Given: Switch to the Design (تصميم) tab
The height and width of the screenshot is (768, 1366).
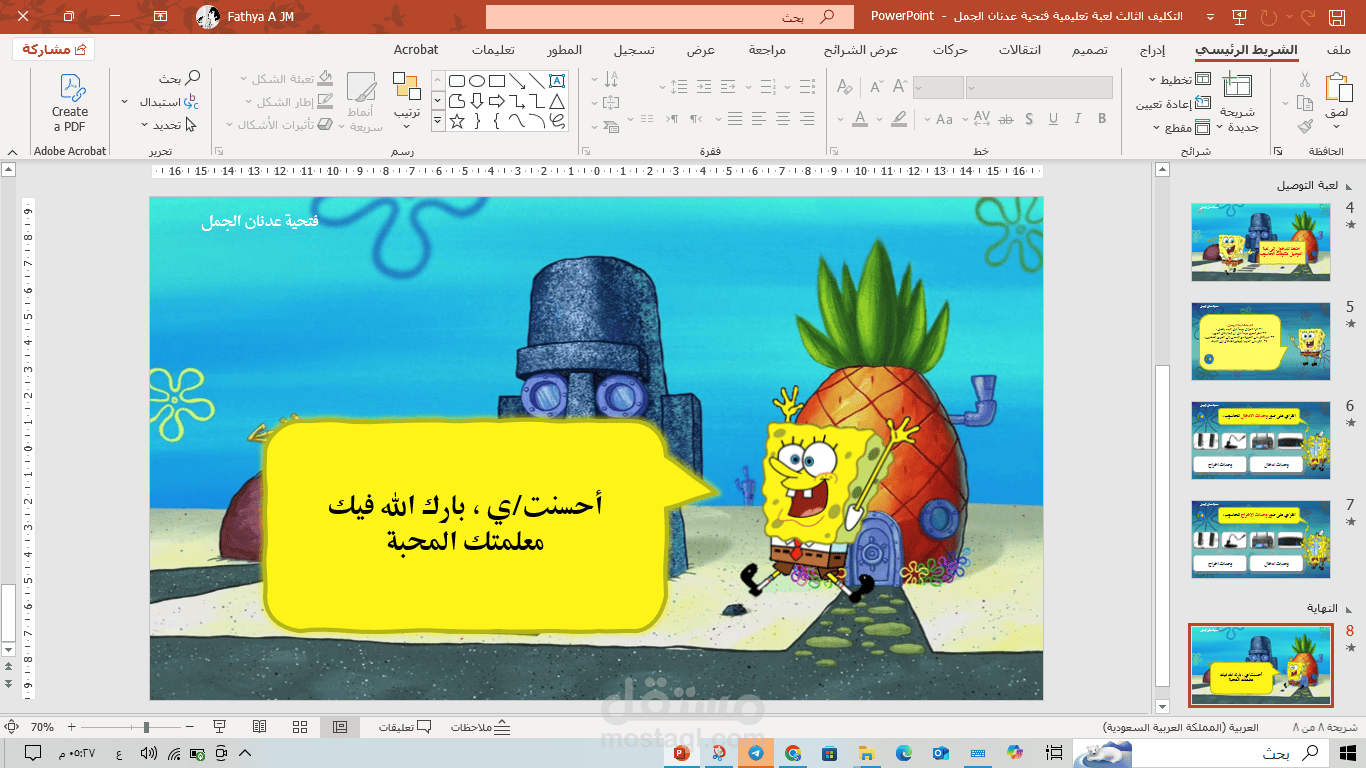Looking at the screenshot, I should [1091, 50].
